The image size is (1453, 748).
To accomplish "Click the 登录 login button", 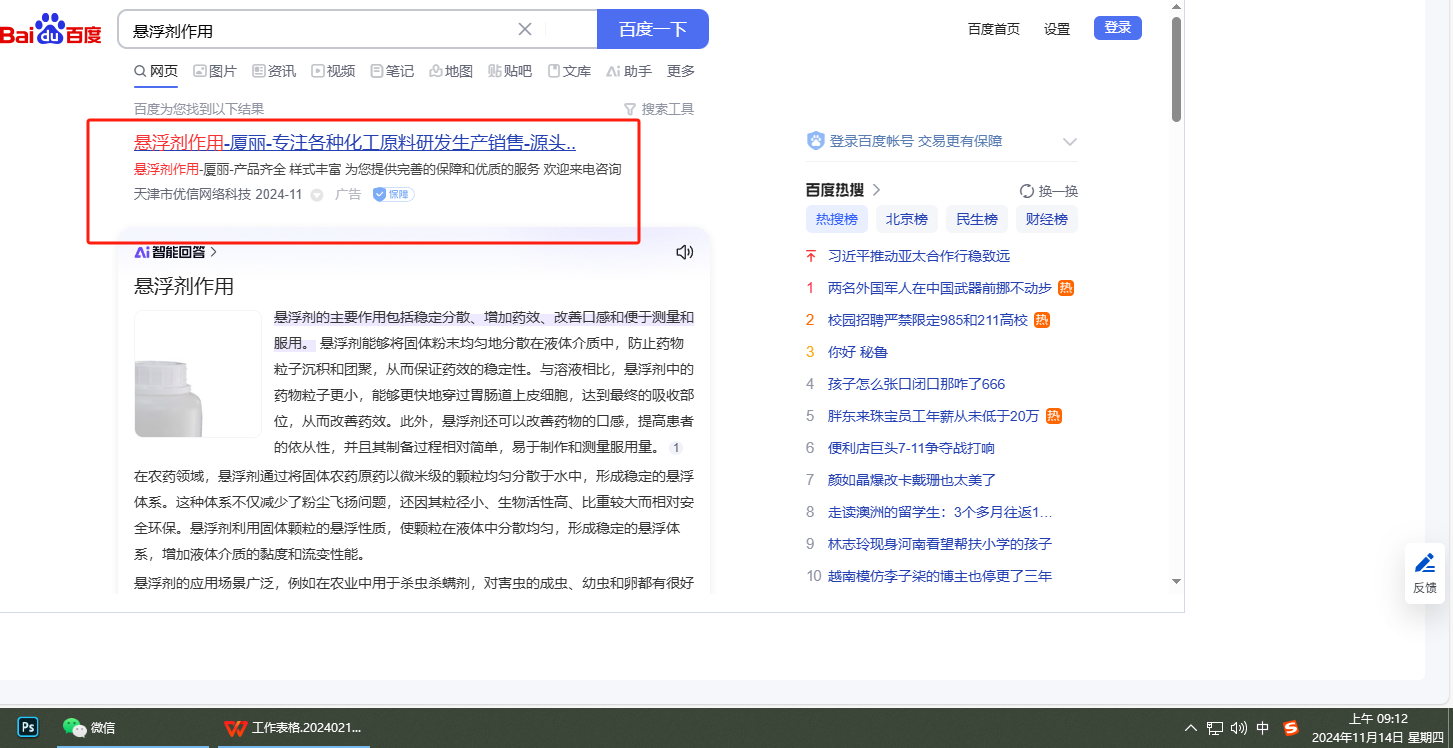I will (x=1117, y=28).
